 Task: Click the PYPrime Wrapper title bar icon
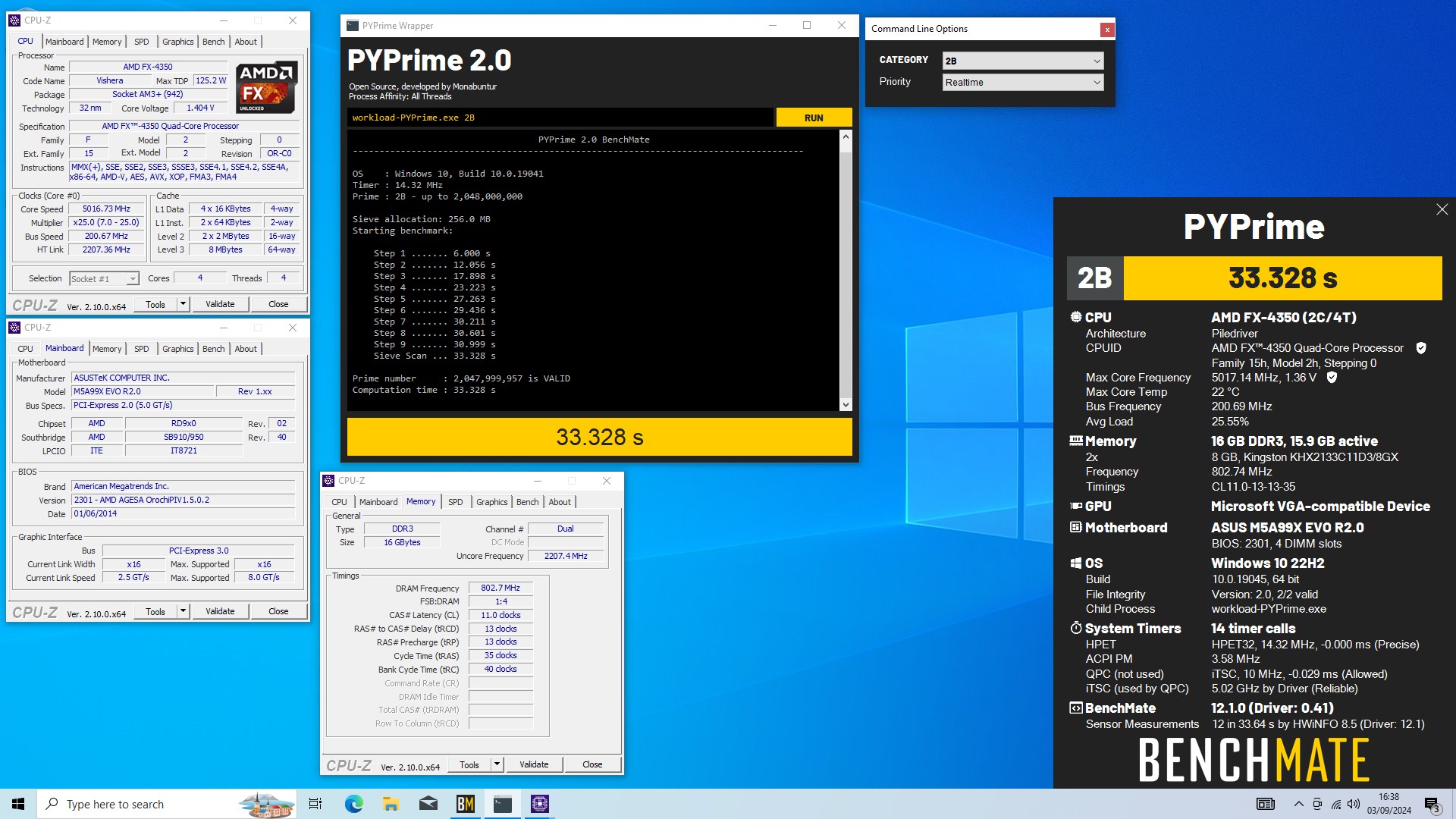352,25
